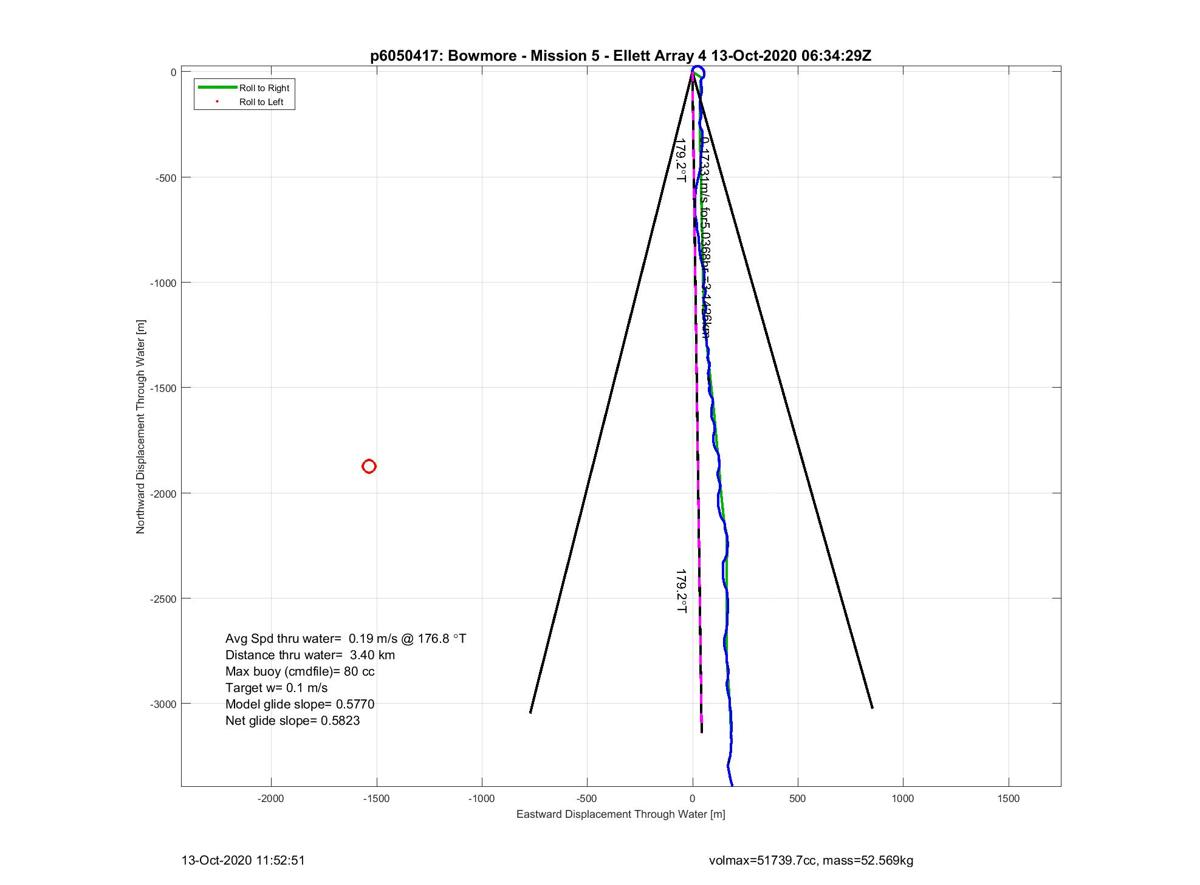Screen dimensions: 1200x885
Task: Click the X-axis tick label '-1500'
Action: tap(376, 799)
